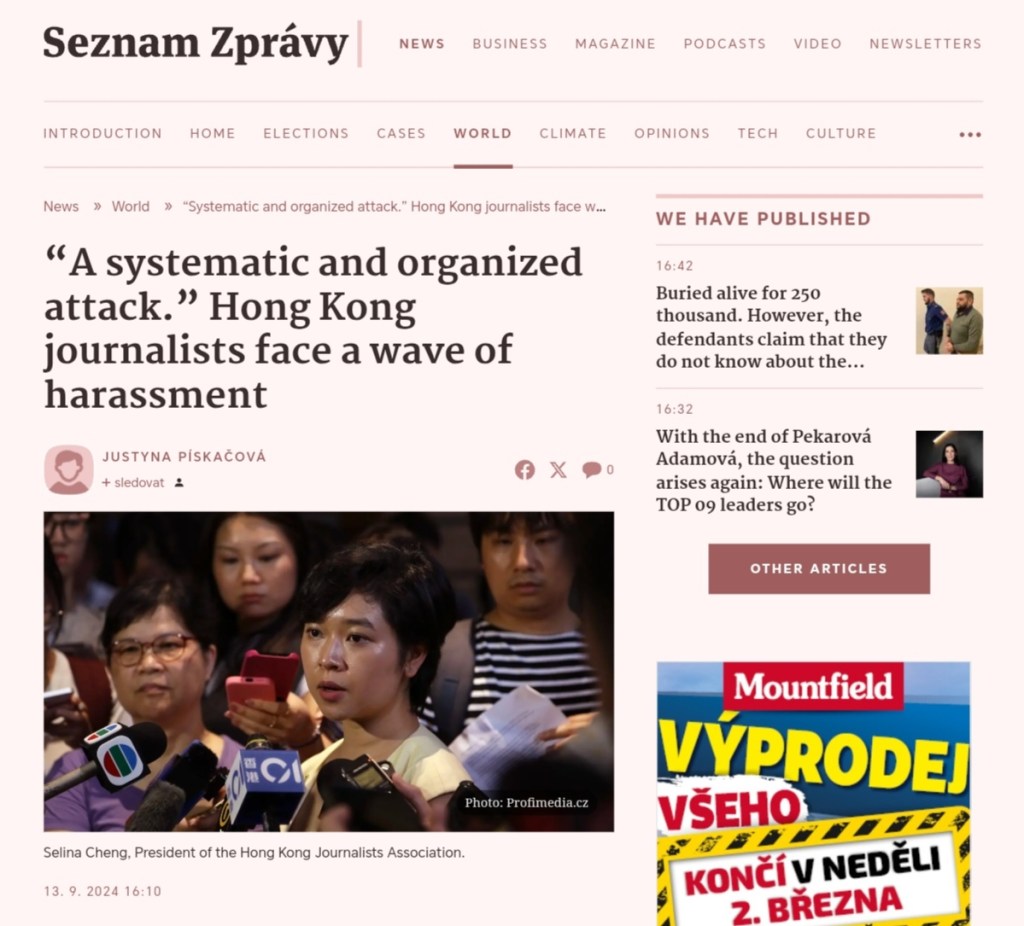The height and width of the screenshot is (926, 1024).
Task: Select the Climate tab
Action: [x=573, y=133]
